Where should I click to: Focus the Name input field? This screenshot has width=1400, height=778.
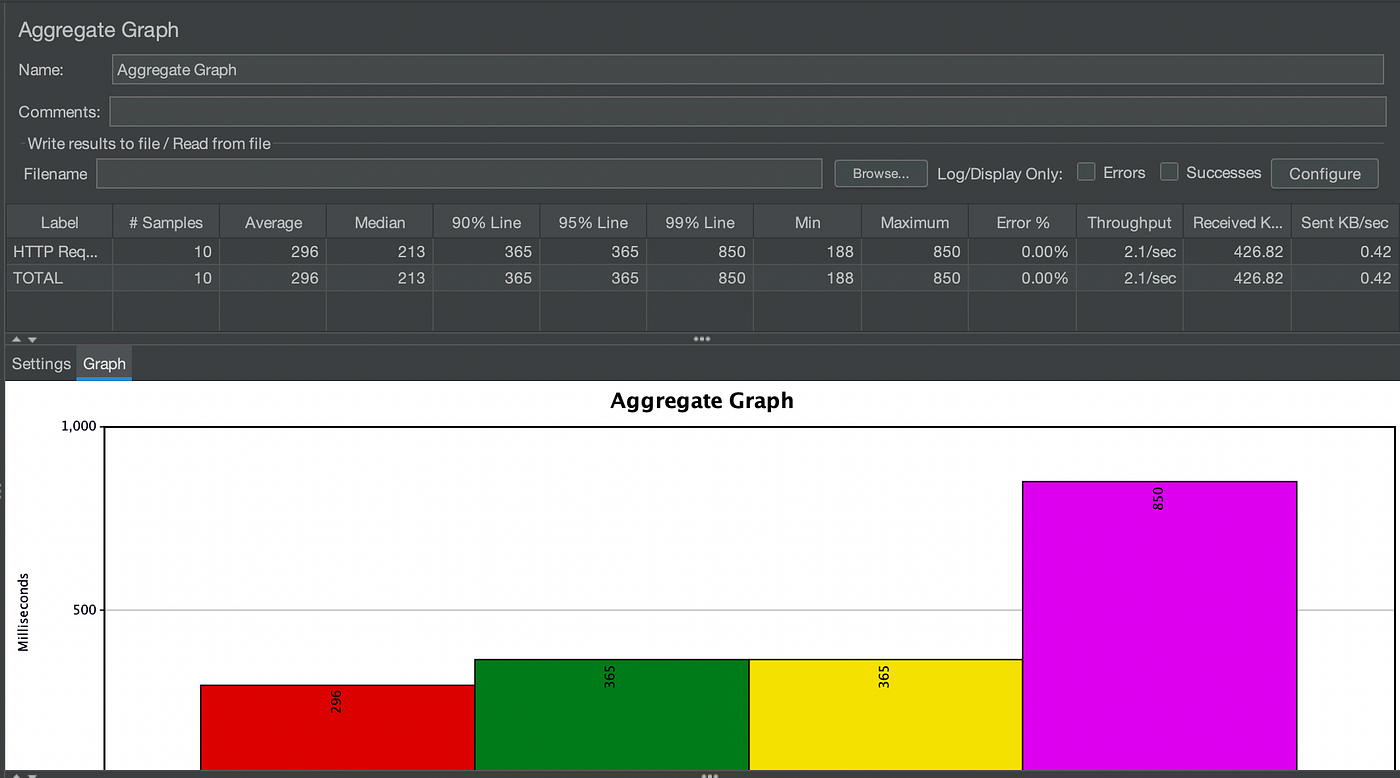pos(748,69)
